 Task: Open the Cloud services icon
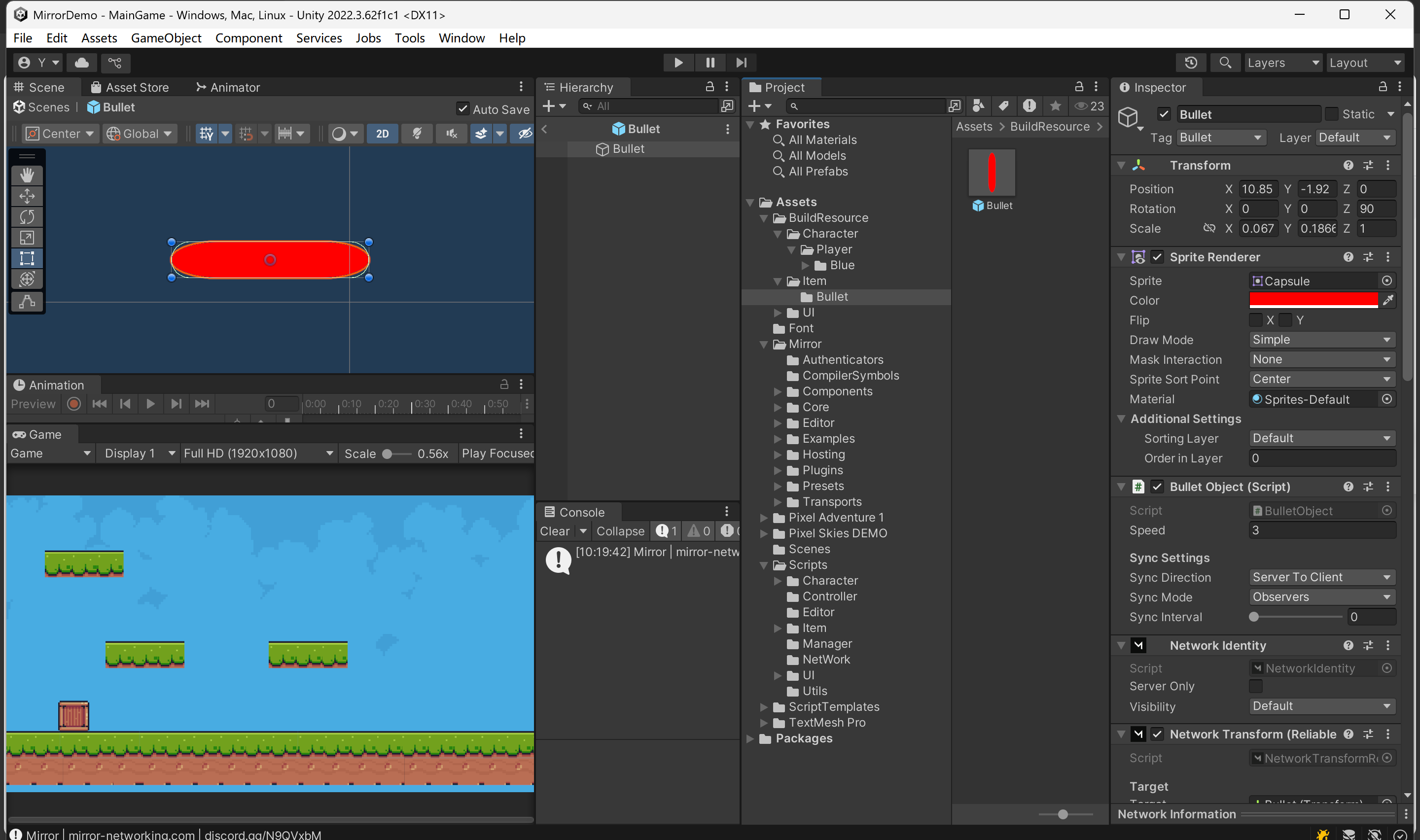point(81,62)
